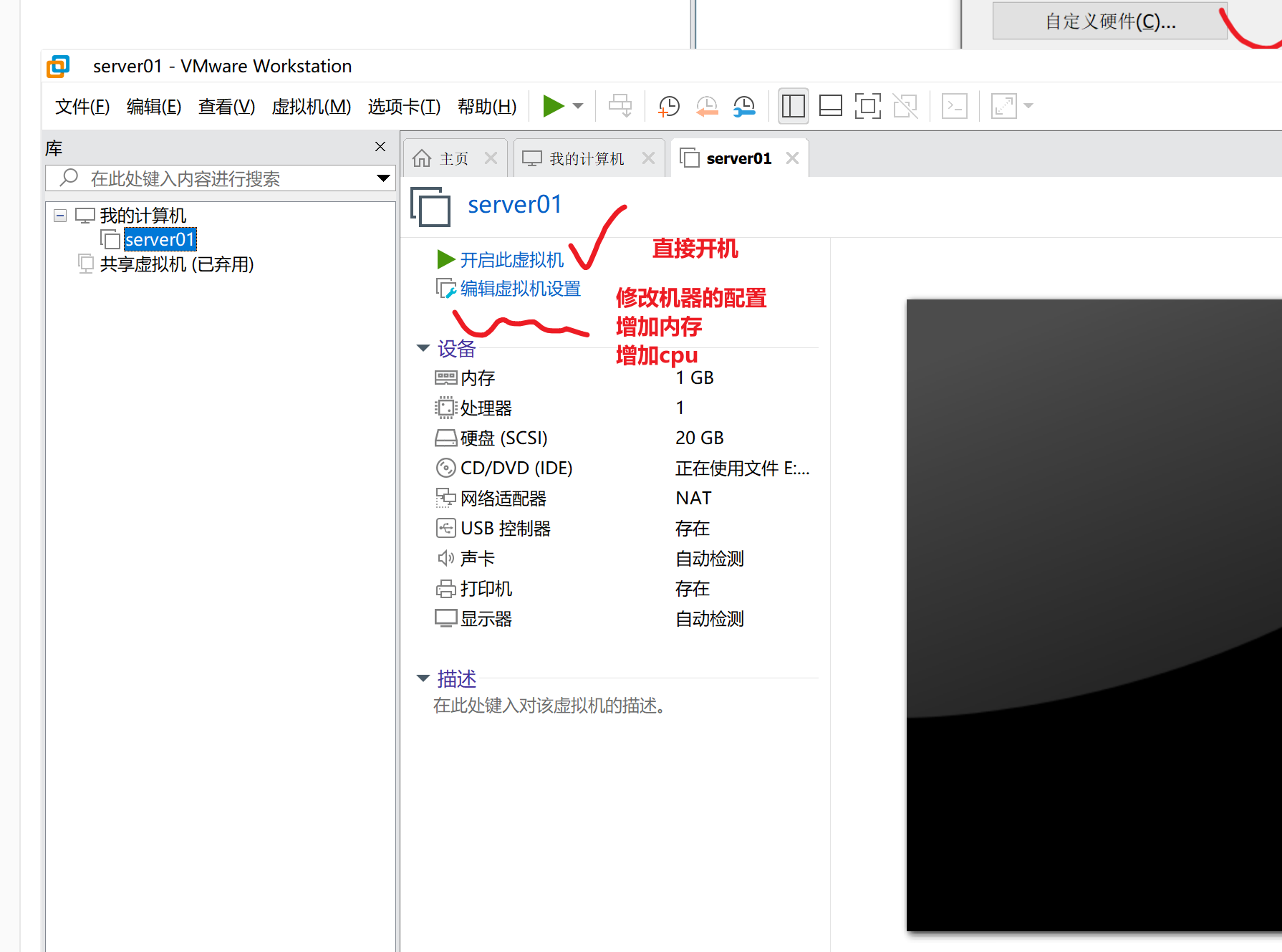The height and width of the screenshot is (952, 1282).
Task: Close the server01 tab
Action: (x=792, y=158)
